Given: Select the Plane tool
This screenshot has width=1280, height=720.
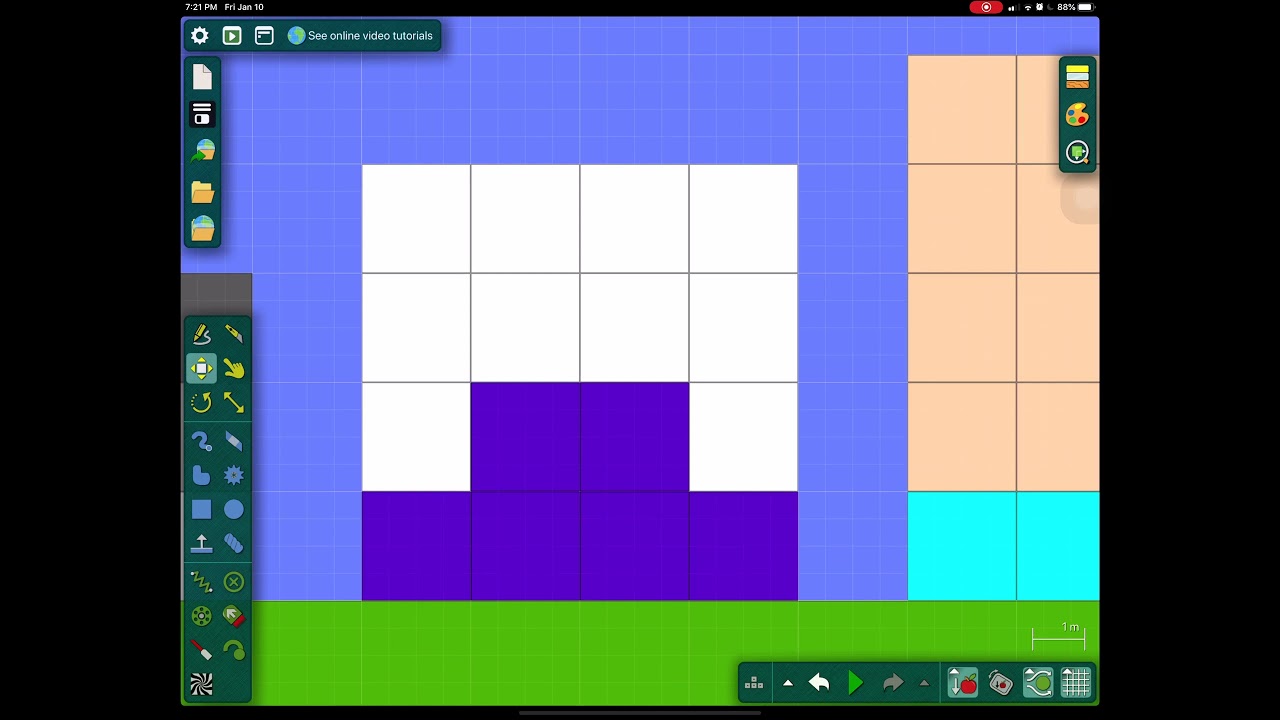Looking at the screenshot, I should [202, 544].
